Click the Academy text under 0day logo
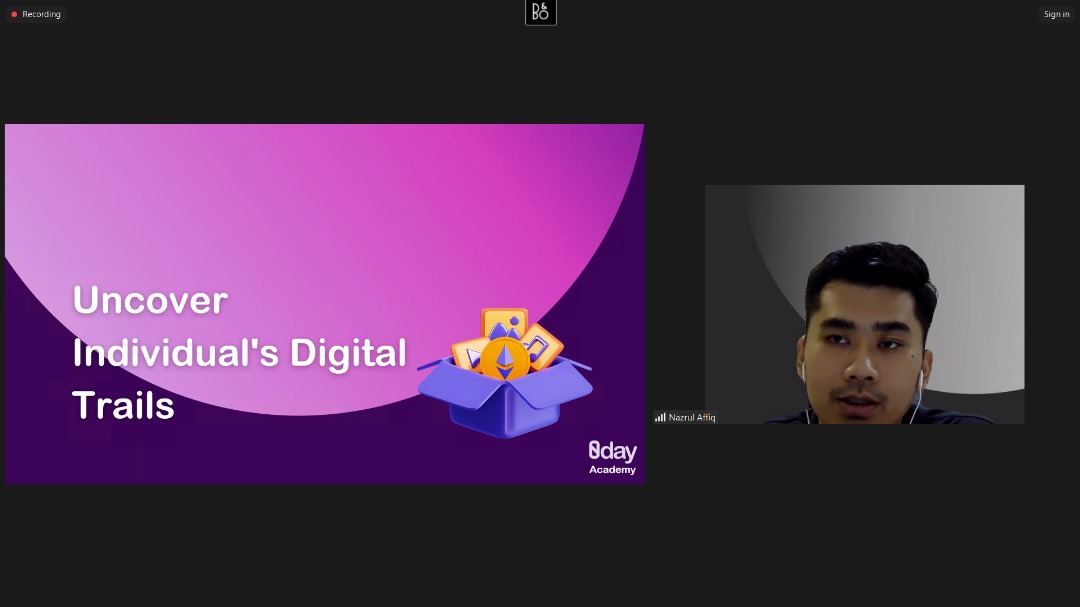The width and height of the screenshot is (1080, 607). tap(612, 470)
